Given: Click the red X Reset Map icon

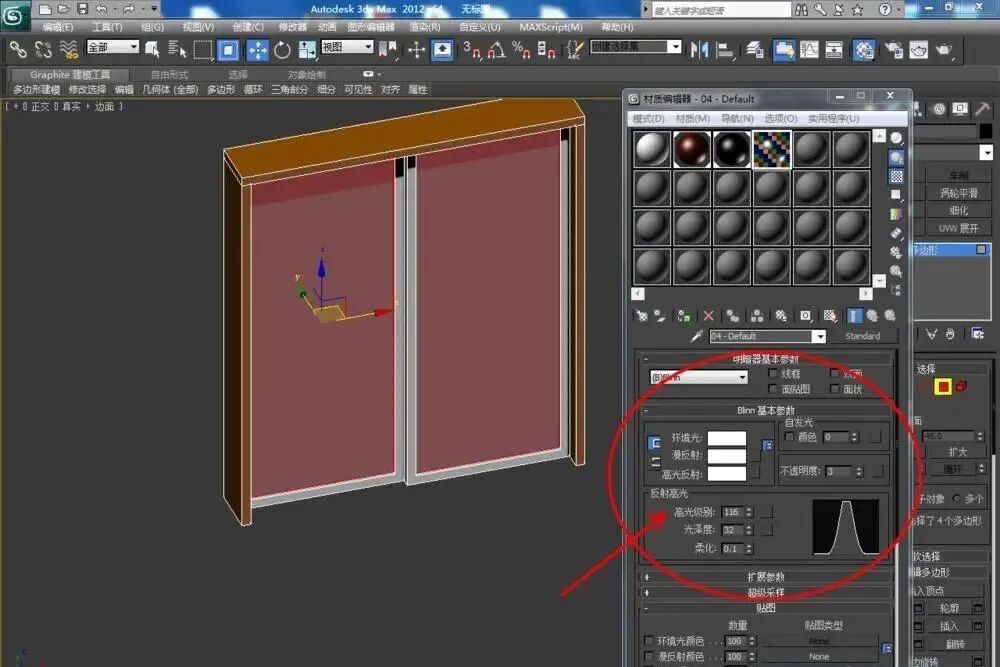Looking at the screenshot, I should pyautogui.click(x=709, y=316).
